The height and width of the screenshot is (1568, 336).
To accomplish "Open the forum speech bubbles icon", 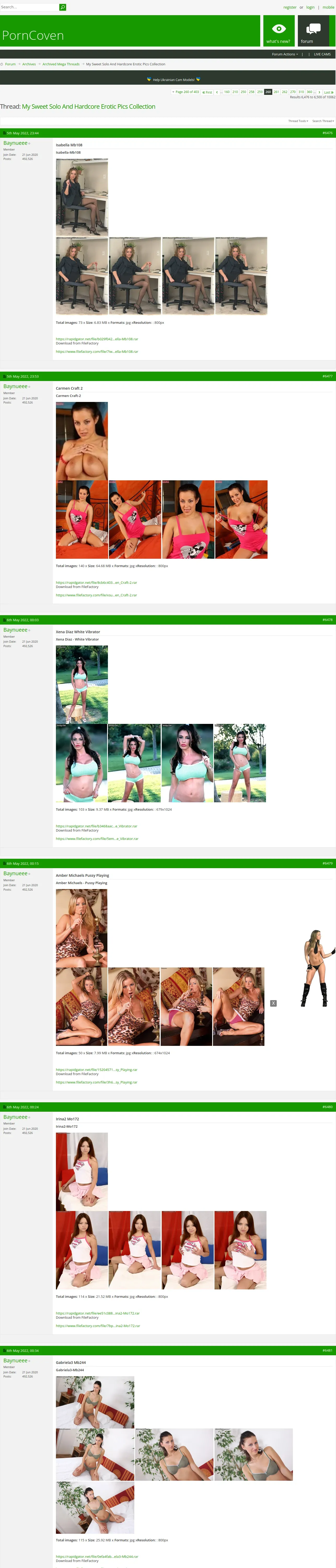I will tap(314, 28).
